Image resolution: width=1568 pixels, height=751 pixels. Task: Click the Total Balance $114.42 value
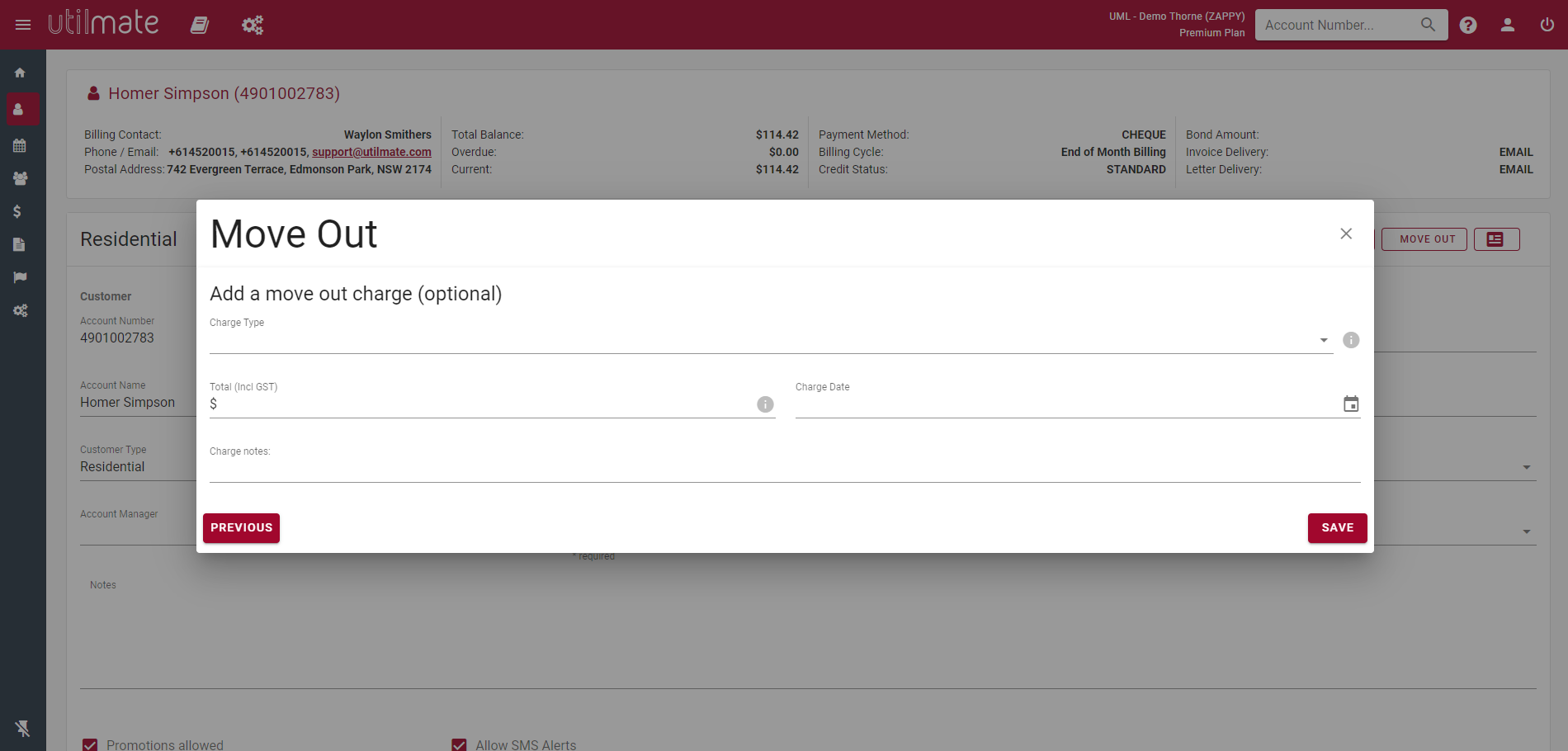click(777, 135)
